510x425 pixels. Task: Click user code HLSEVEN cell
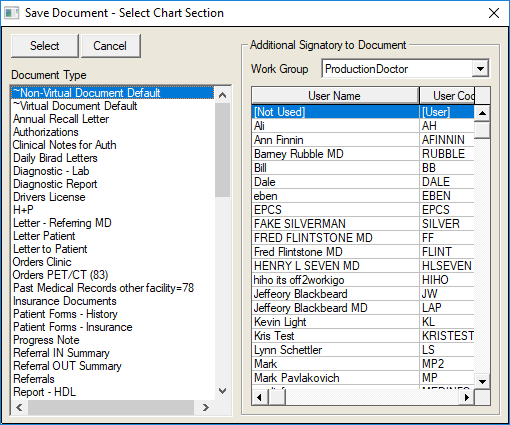click(447, 266)
